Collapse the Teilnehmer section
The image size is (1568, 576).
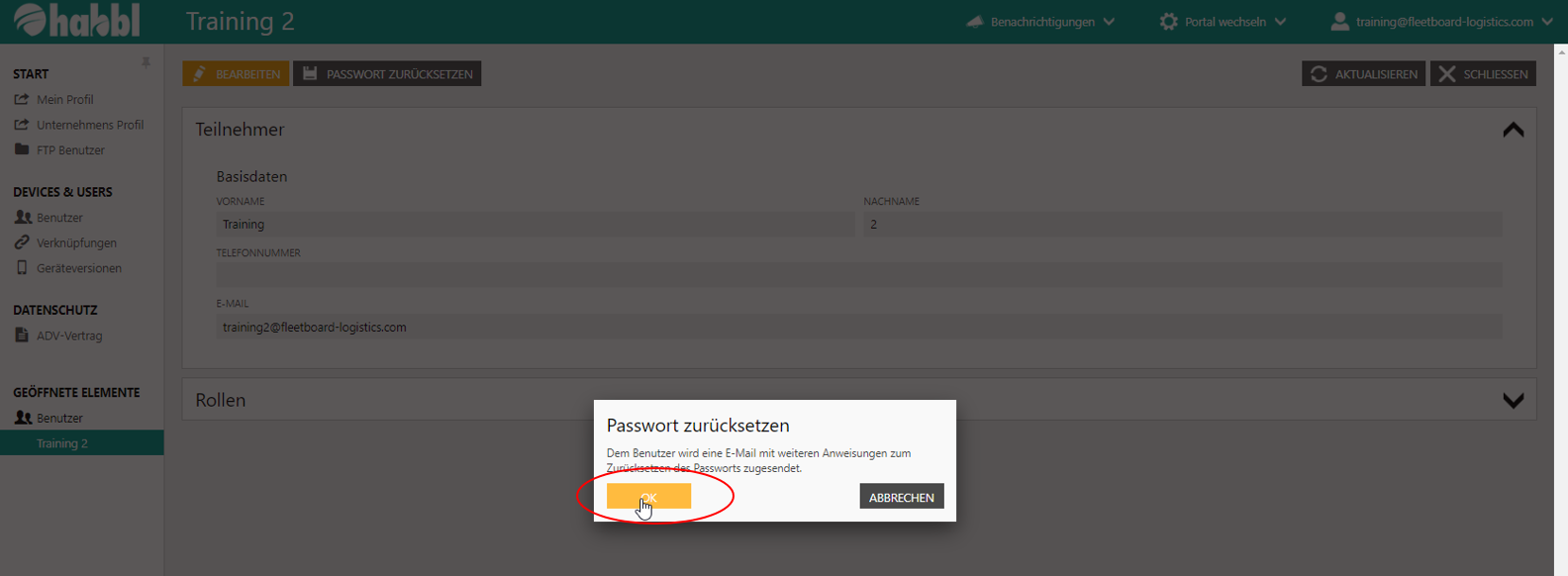pos(1513,130)
